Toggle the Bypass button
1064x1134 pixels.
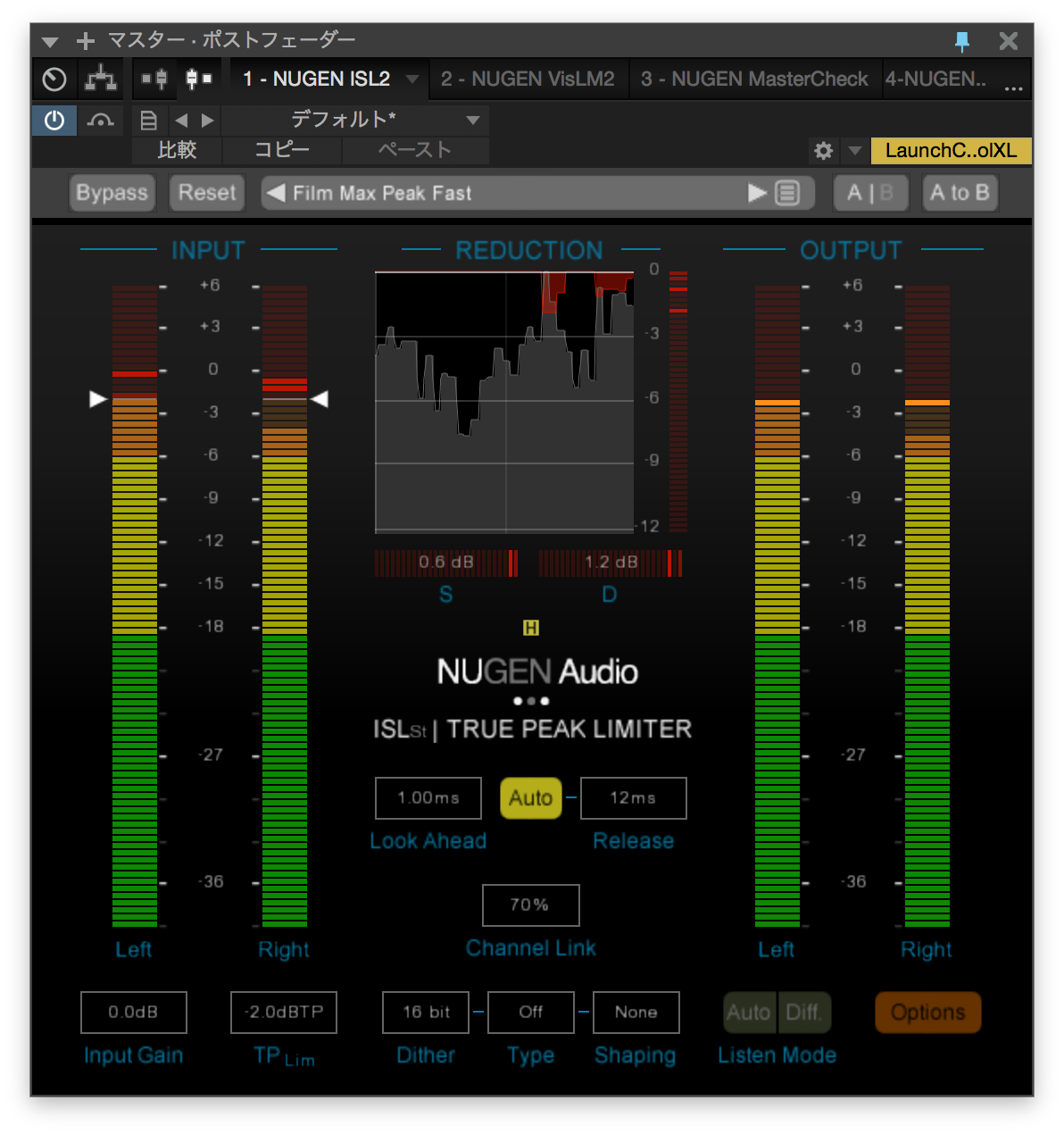(112, 193)
